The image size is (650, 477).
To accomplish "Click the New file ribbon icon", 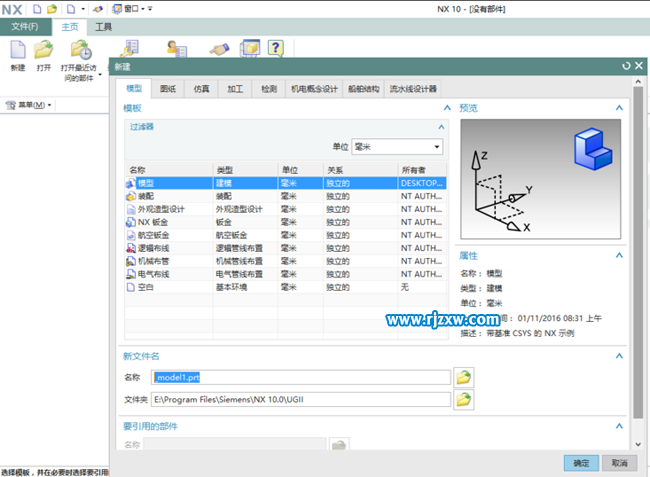I will click(18, 51).
